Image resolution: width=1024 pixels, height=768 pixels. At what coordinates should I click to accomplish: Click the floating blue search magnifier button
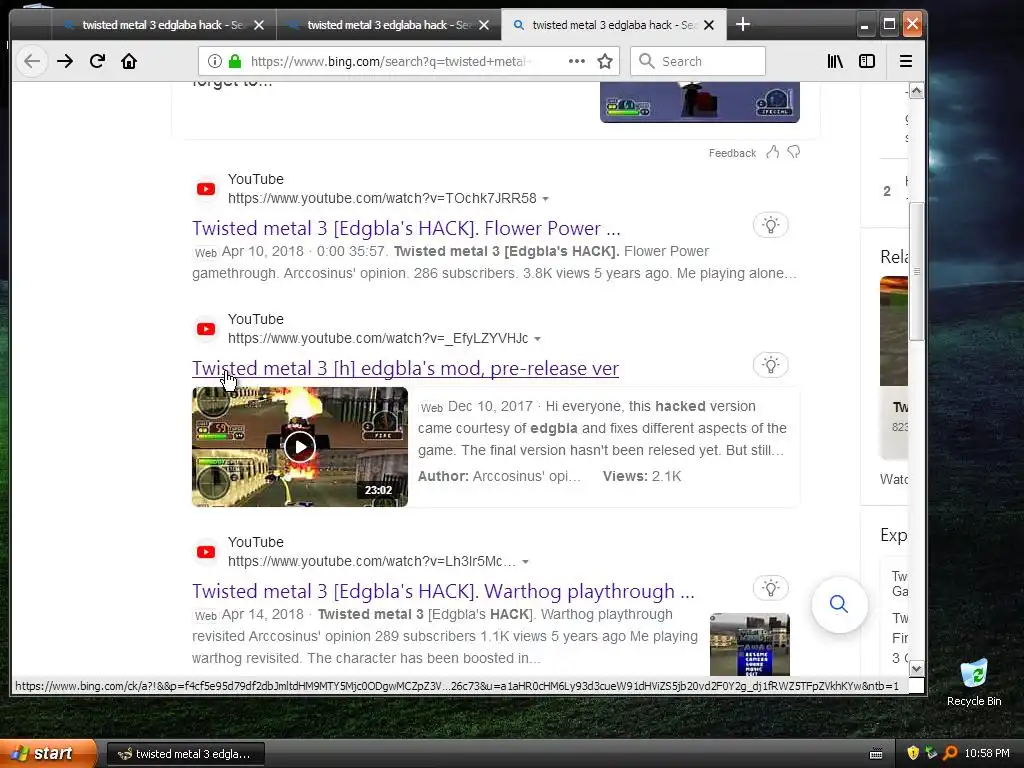pos(839,605)
